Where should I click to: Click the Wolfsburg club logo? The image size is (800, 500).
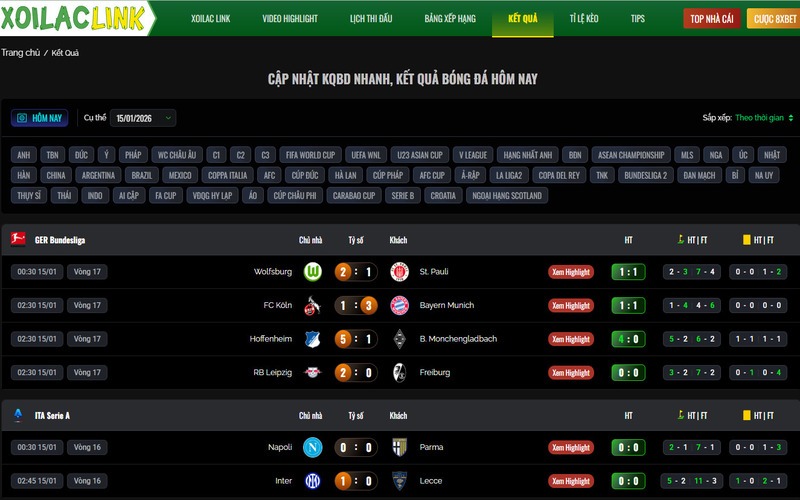(313, 271)
